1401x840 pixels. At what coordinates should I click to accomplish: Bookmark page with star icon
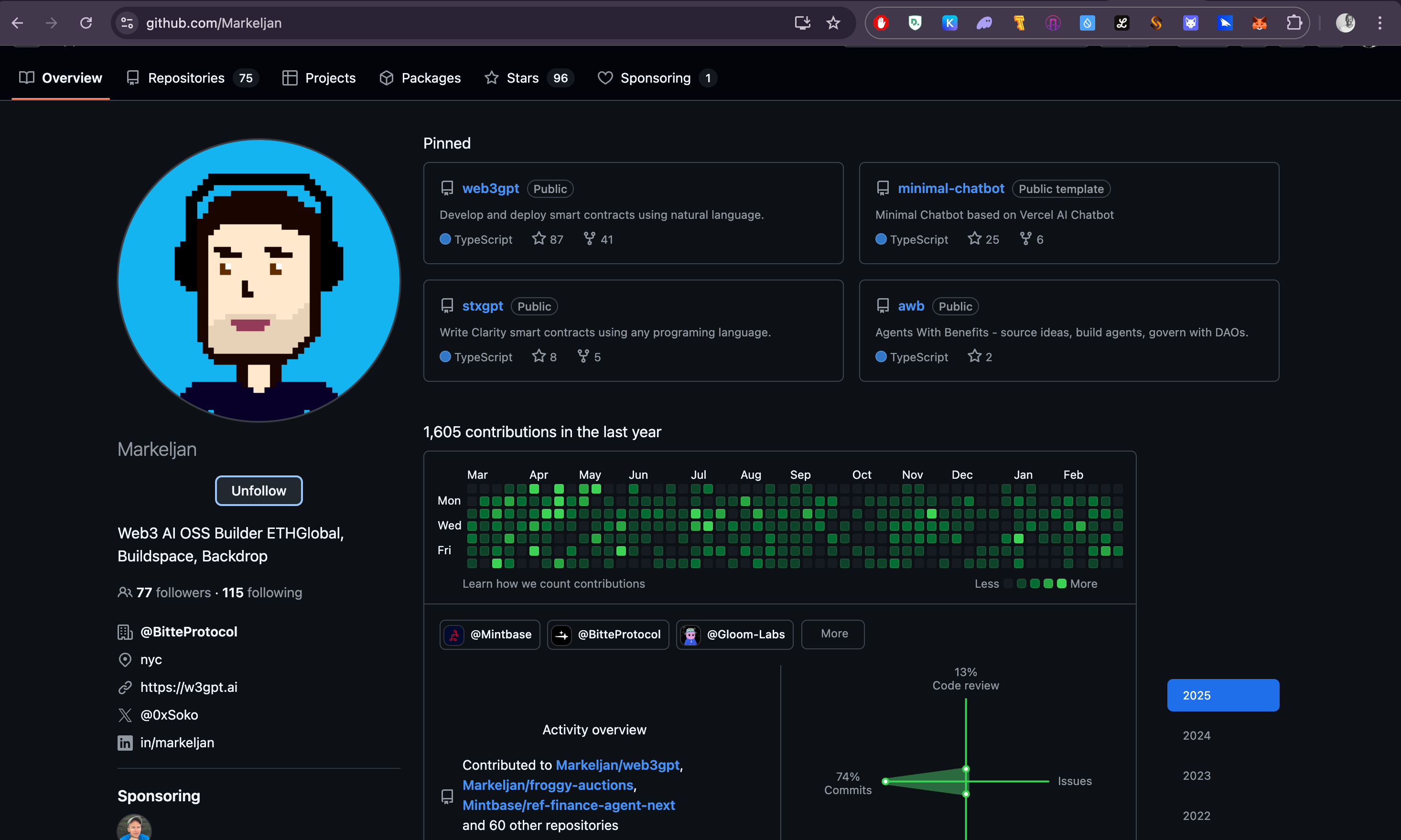click(x=833, y=22)
